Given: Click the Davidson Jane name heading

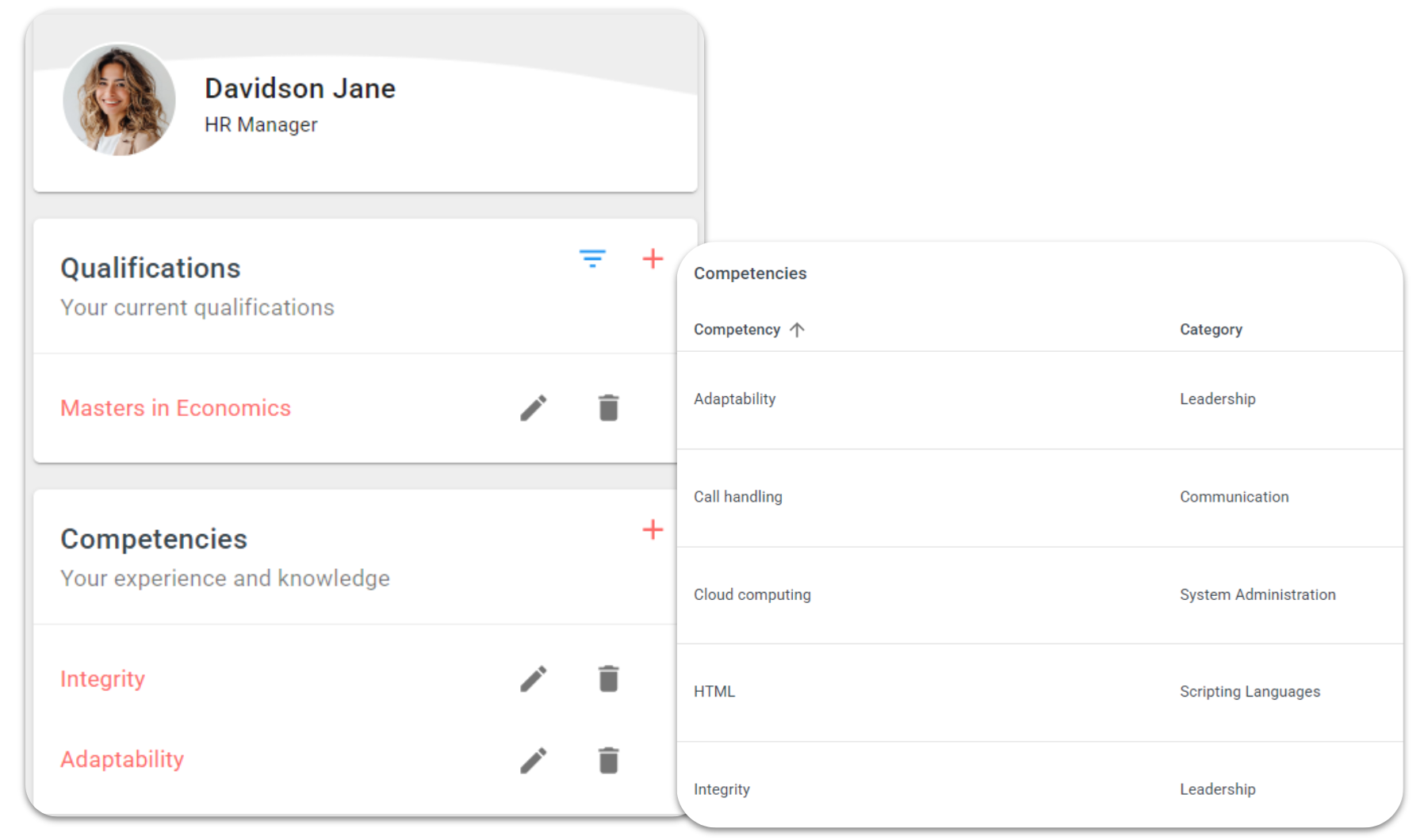Looking at the screenshot, I should tap(300, 89).
